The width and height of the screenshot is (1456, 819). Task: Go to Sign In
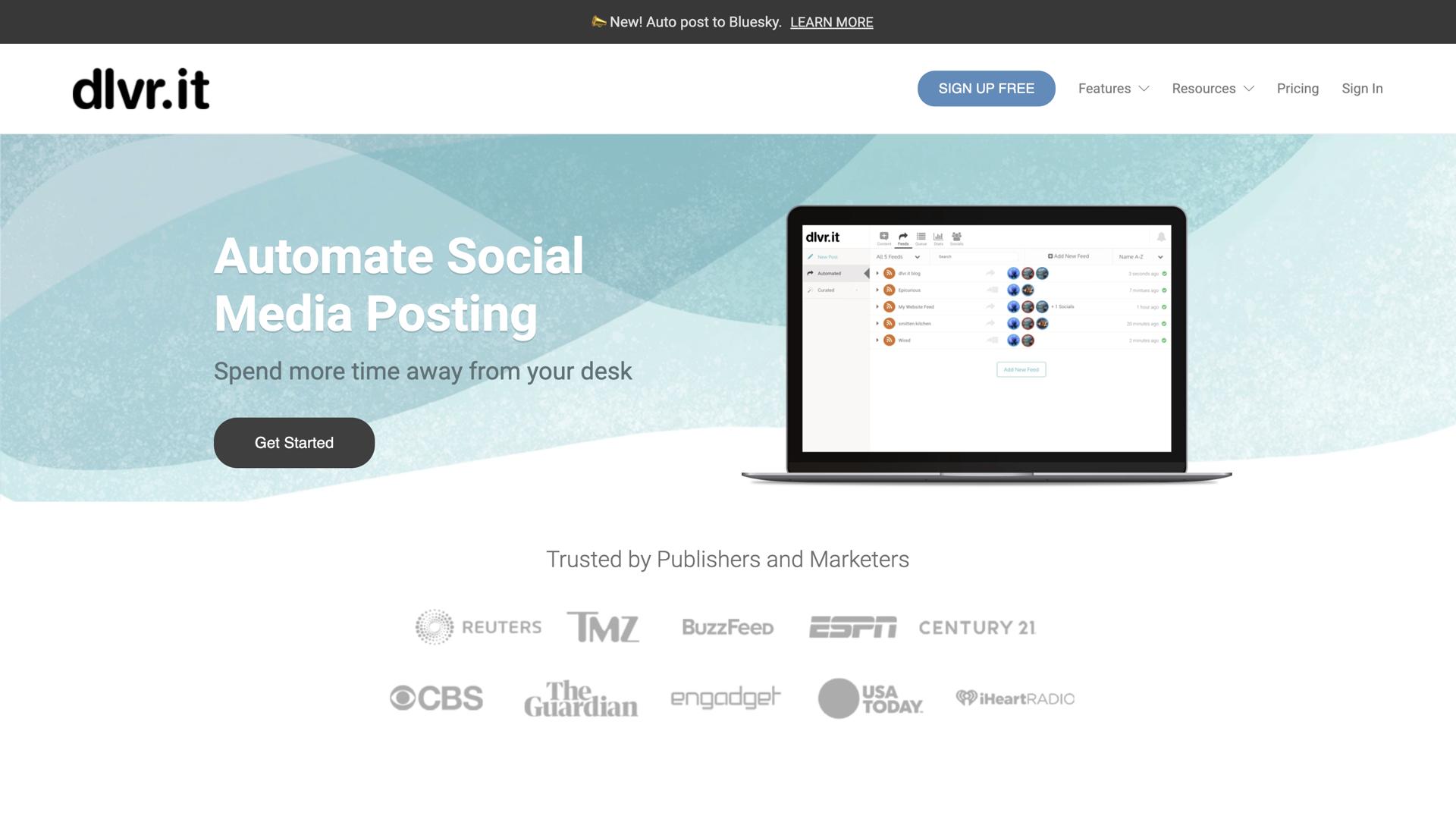pos(1362,89)
